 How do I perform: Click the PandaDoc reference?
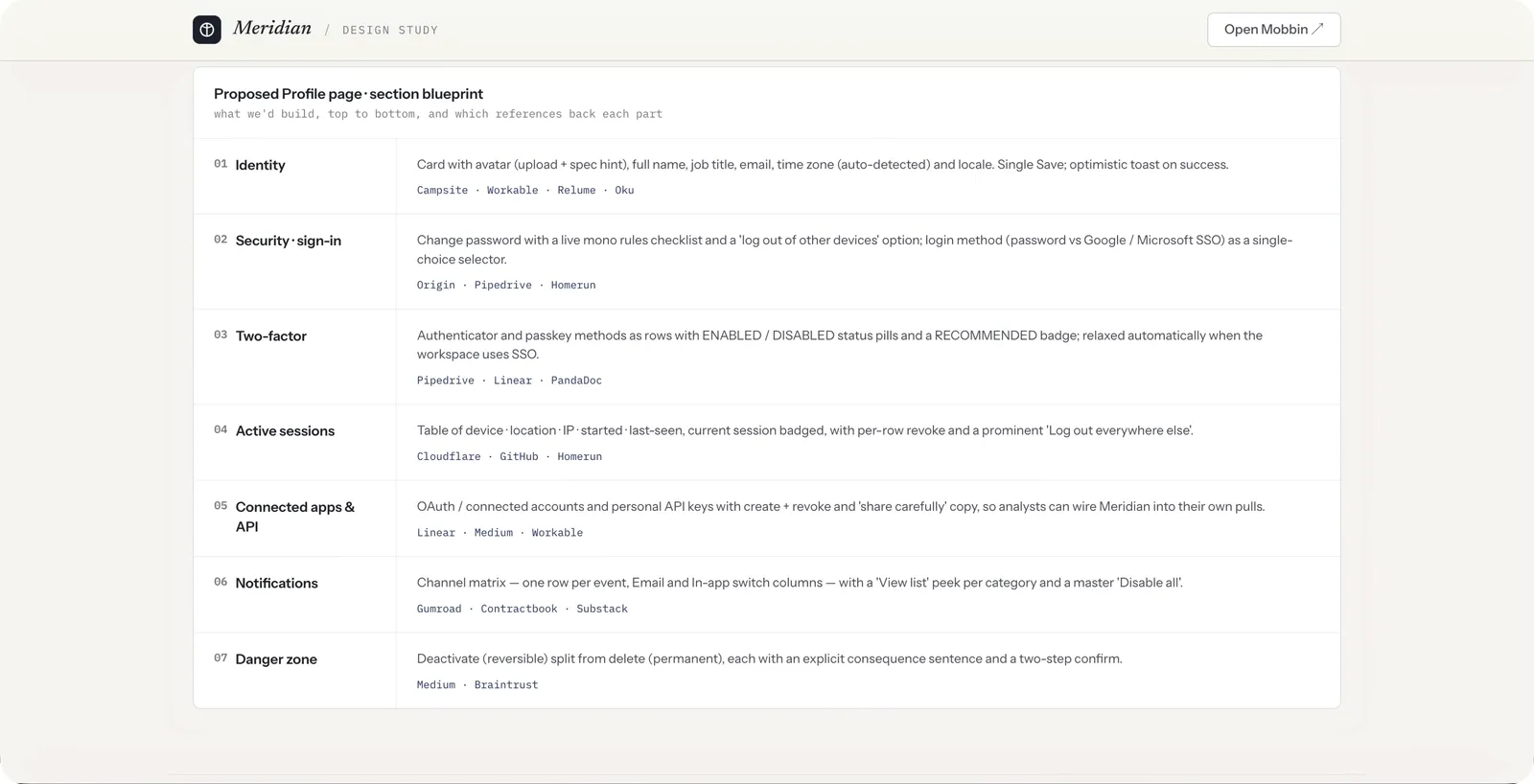576,380
